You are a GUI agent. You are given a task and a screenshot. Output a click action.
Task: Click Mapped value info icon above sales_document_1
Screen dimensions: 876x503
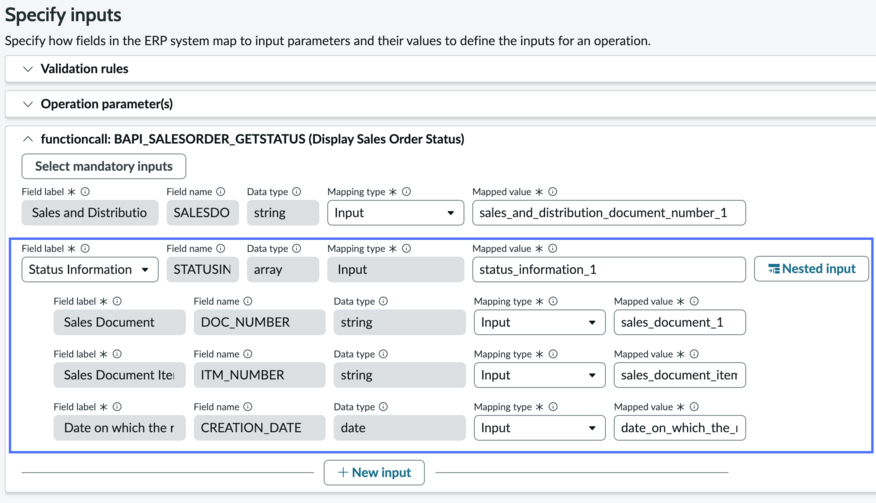pyautogui.click(x=694, y=301)
